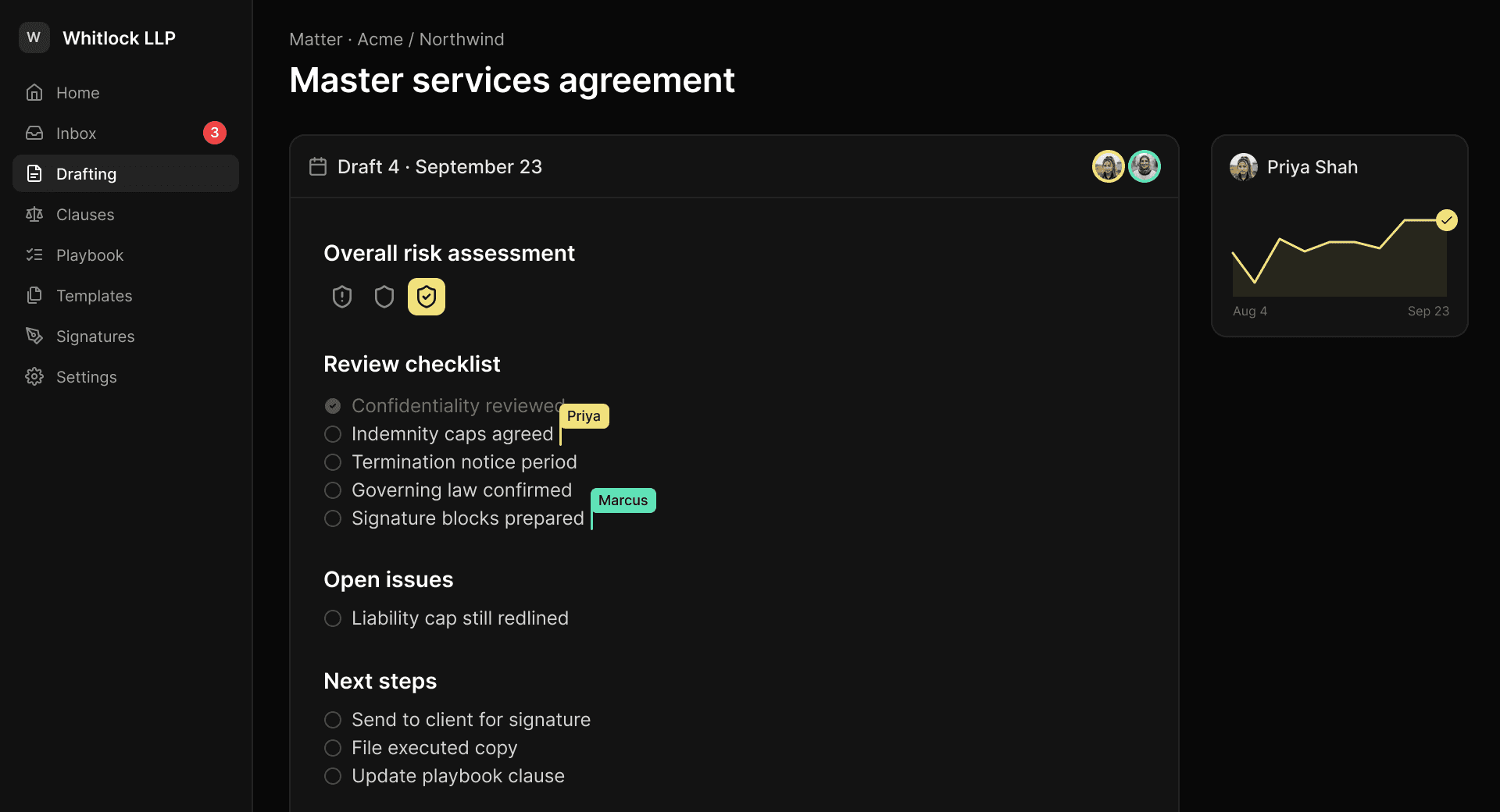The width and height of the screenshot is (1500, 812).
Task: Click the calendar icon beside Draft 4
Action: tap(318, 166)
